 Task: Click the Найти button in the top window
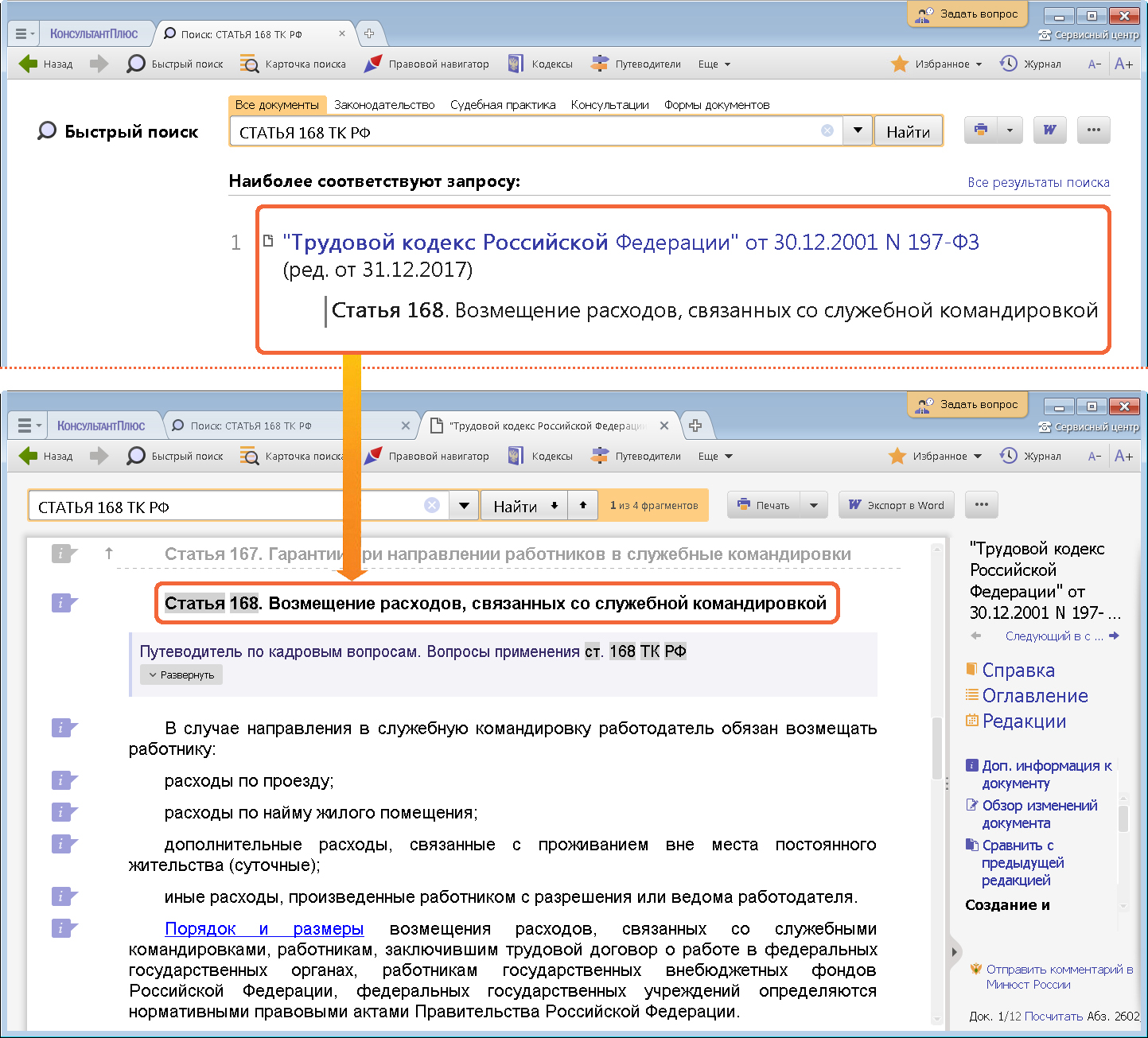(x=909, y=132)
